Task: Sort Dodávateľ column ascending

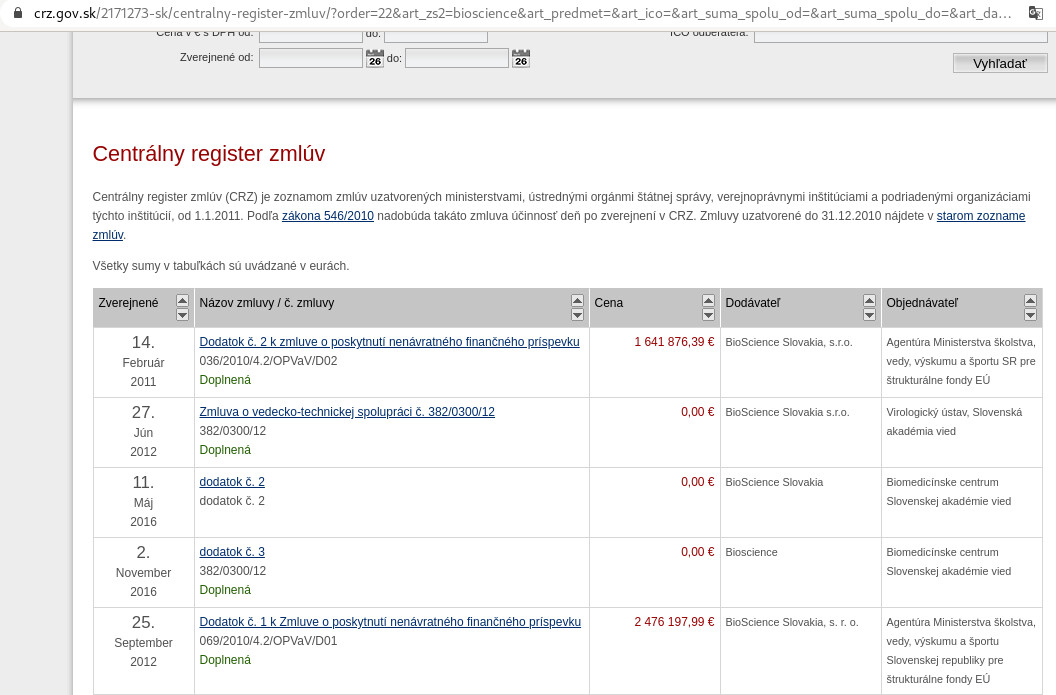Action: click(x=869, y=301)
